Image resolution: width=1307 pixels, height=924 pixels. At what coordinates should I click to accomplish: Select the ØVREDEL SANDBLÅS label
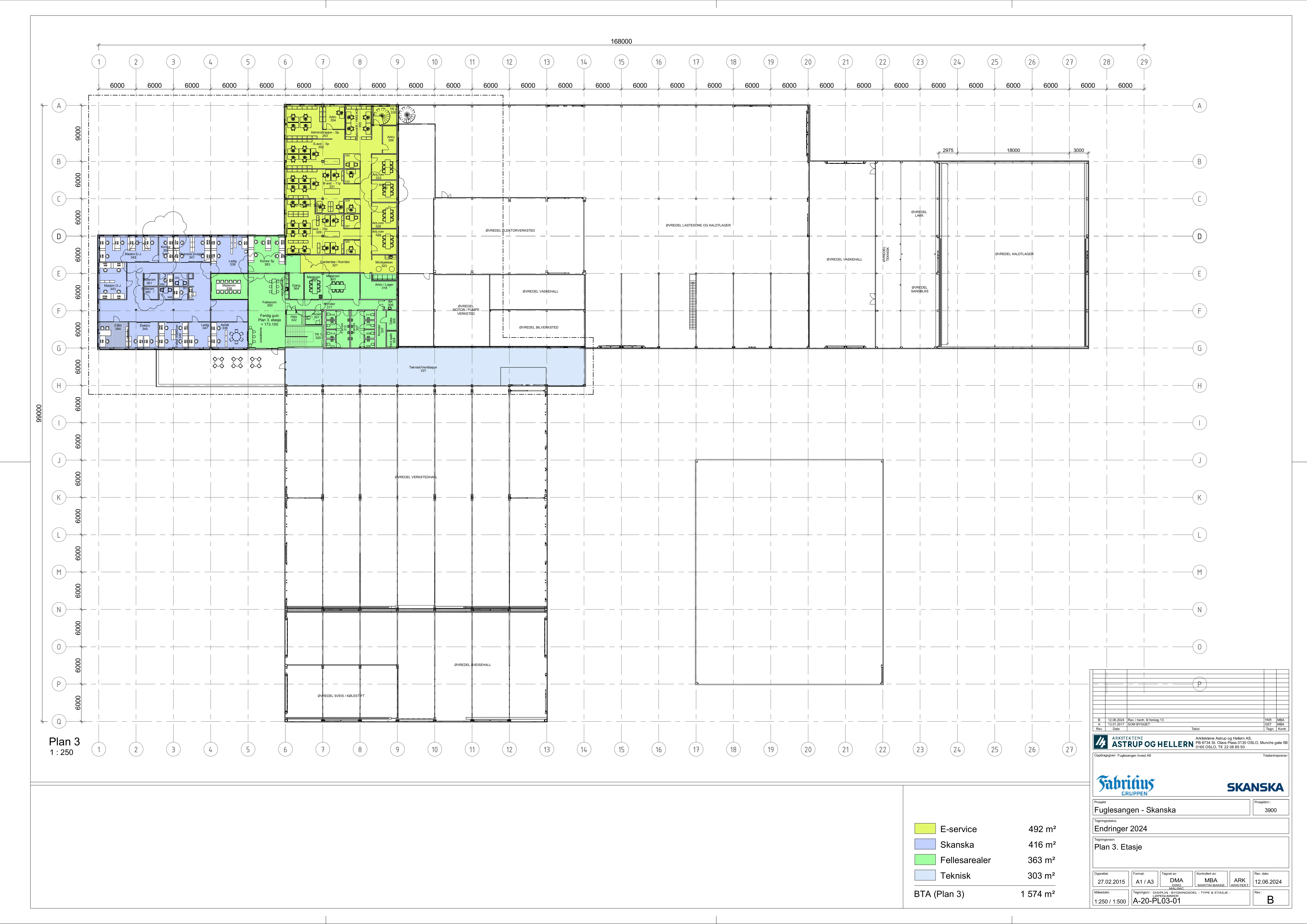(x=919, y=289)
